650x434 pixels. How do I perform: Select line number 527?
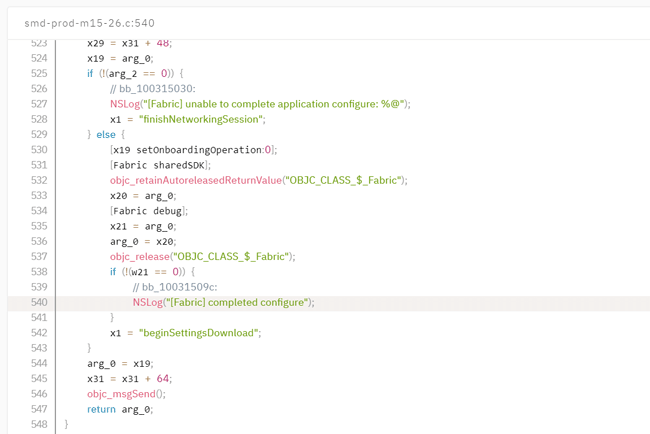point(39,104)
